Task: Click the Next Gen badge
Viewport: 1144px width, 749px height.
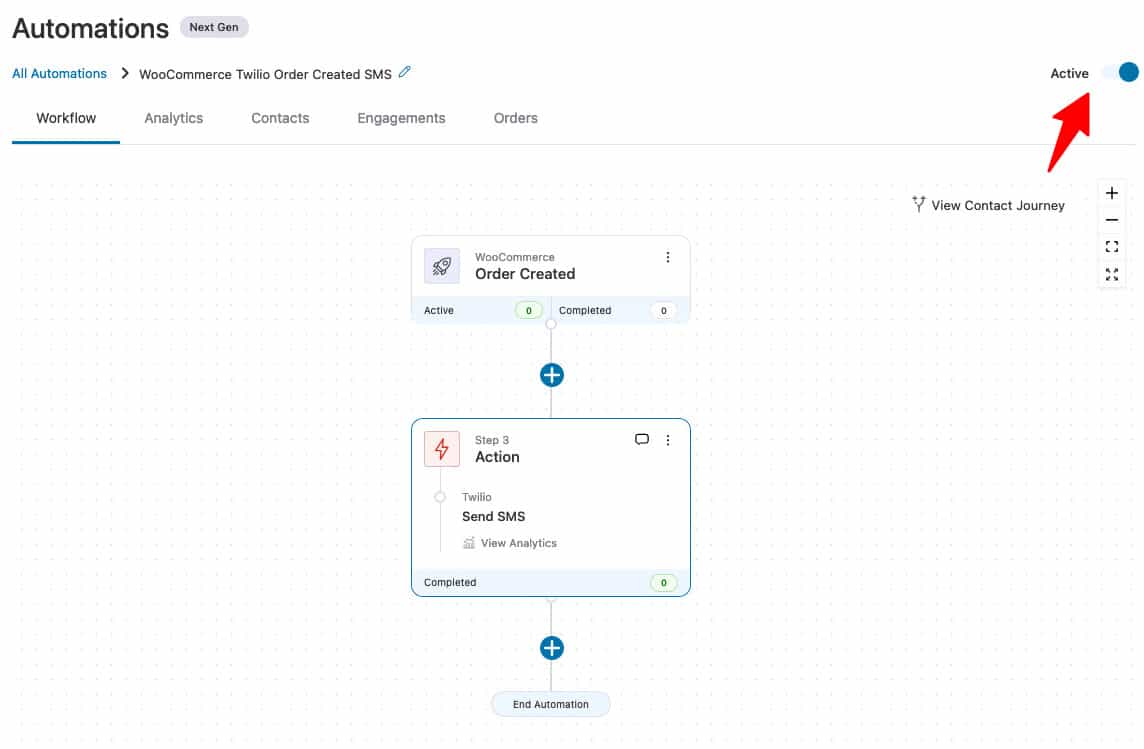Action: (214, 27)
